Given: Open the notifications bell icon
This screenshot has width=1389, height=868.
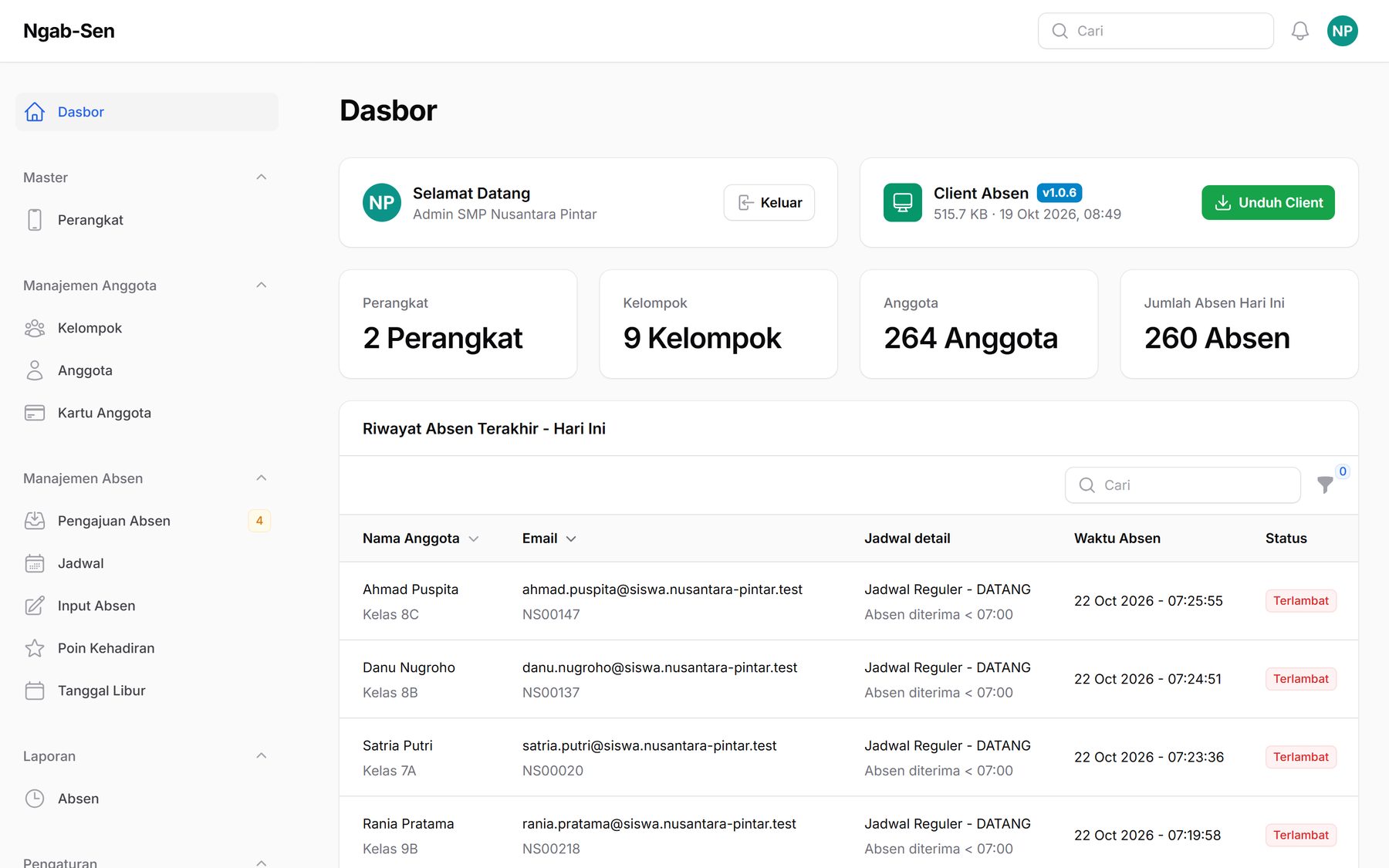Looking at the screenshot, I should tap(1300, 31).
